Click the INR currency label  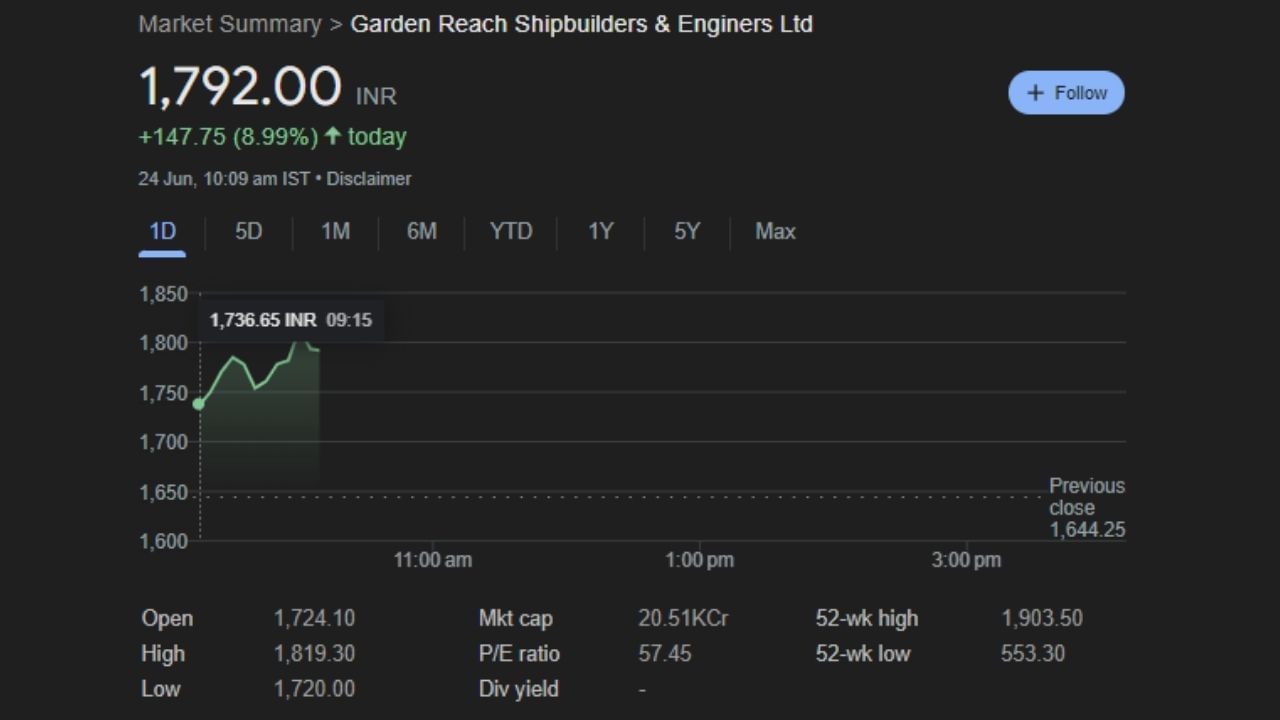376,97
